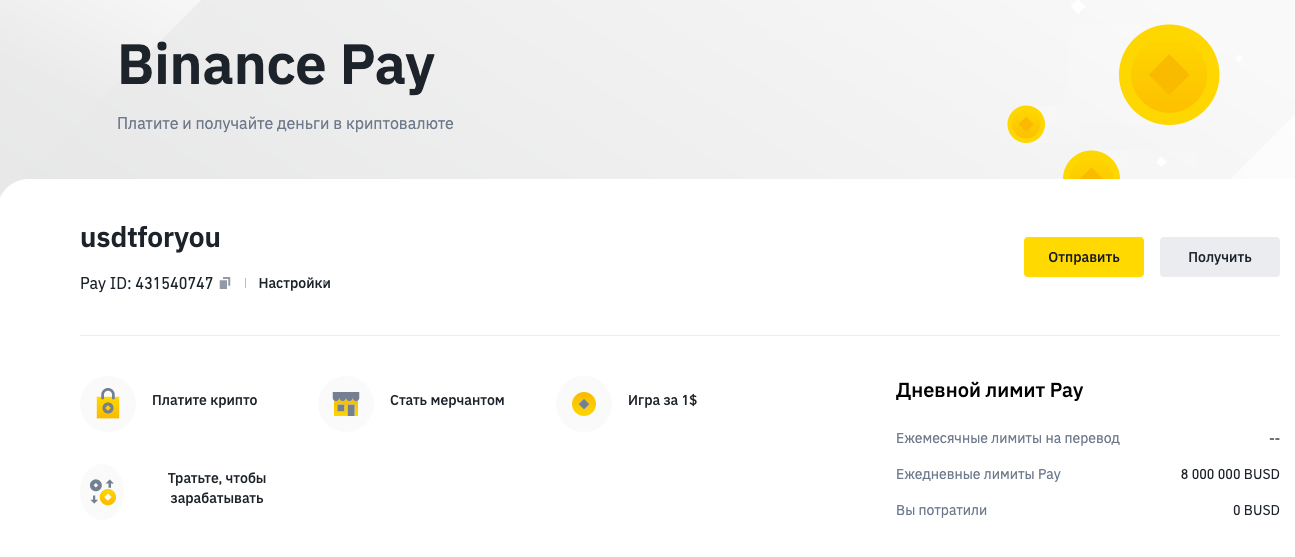Click the Pay ID number 431540747
This screenshot has width=1295, height=557.
[174, 283]
